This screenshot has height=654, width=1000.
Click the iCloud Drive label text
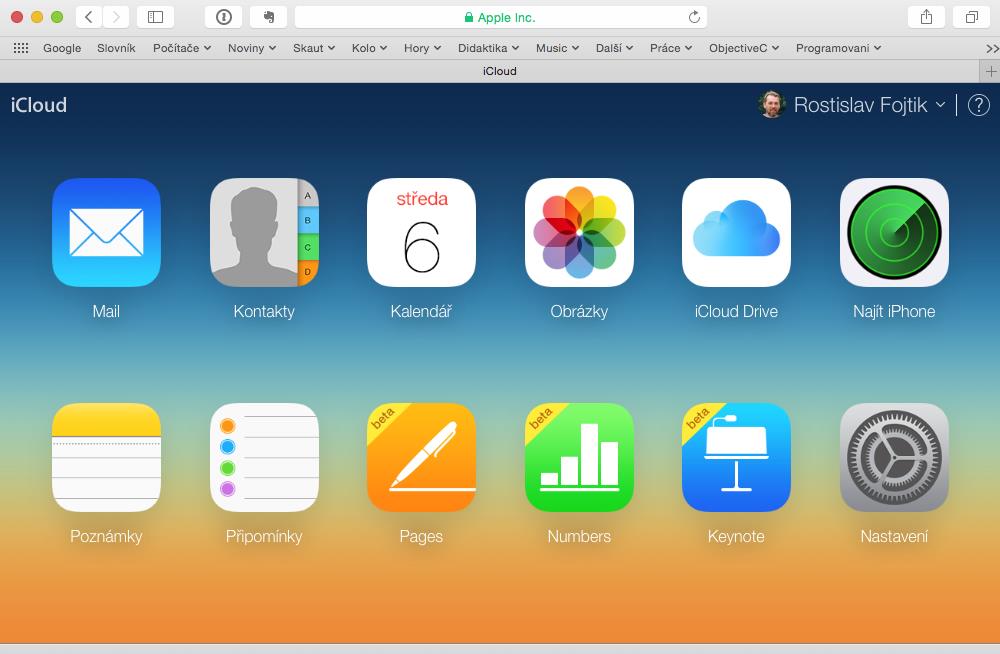pos(736,311)
